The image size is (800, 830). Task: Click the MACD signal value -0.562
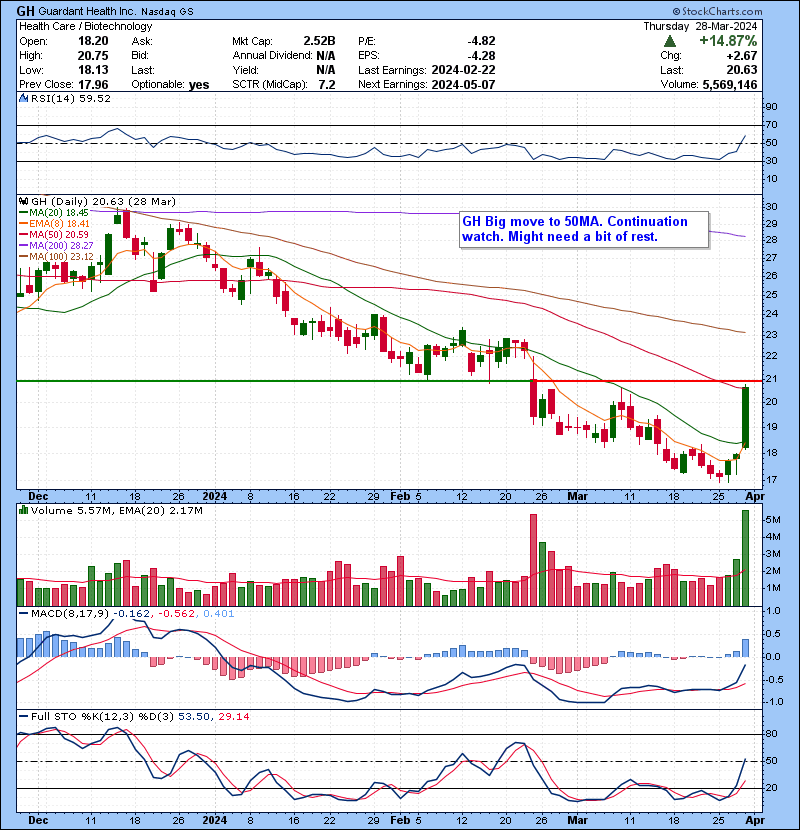pyautogui.click(x=175, y=614)
